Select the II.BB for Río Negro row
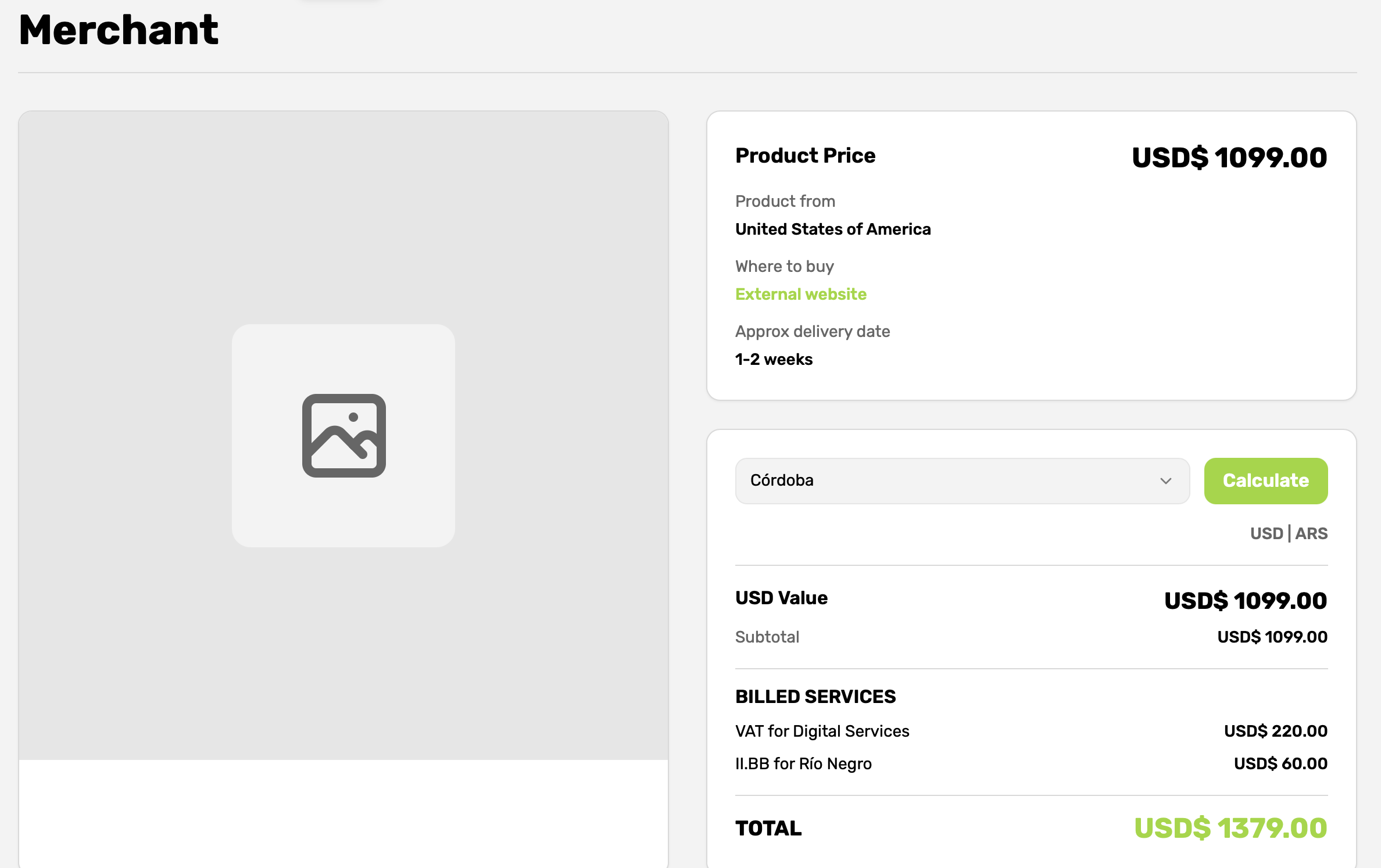 click(x=803, y=763)
